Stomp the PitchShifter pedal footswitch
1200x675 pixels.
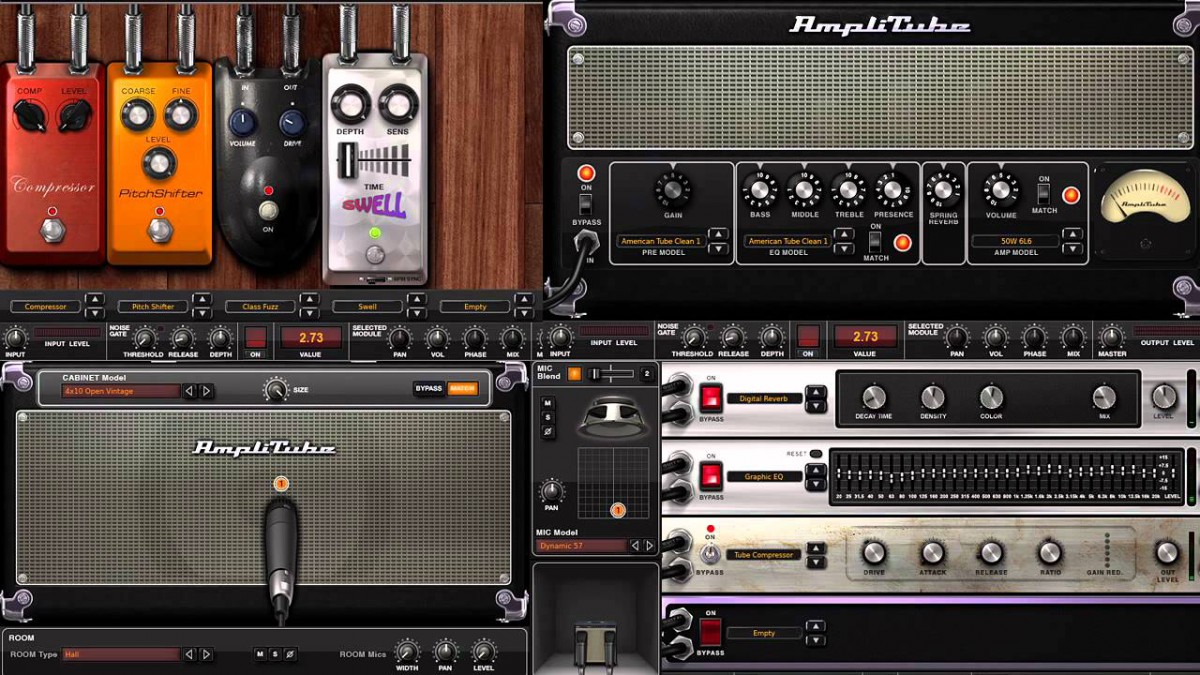pyautogui.click(x=158, y=229)
